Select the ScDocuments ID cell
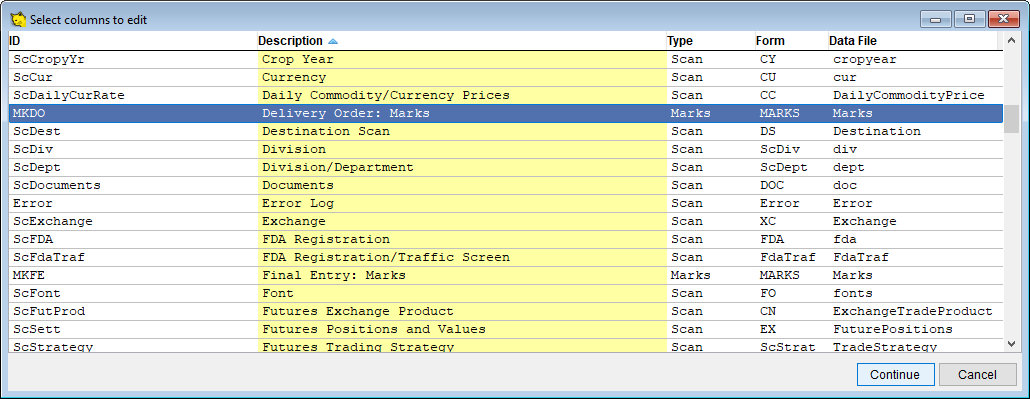Screen dimensions: 1030x399 (x=133, y=185)
